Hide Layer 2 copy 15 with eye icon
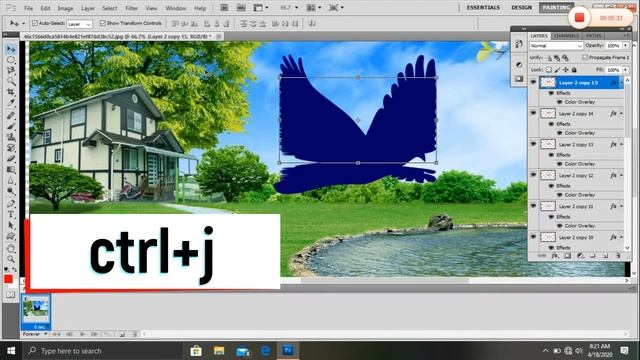 tap(533, 82)
